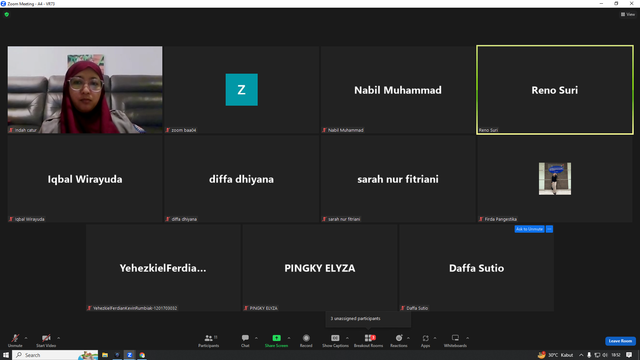The width and height of the screenshot is (640, 360).
Task: Open the Chat panel
Action: pos(245,340)
